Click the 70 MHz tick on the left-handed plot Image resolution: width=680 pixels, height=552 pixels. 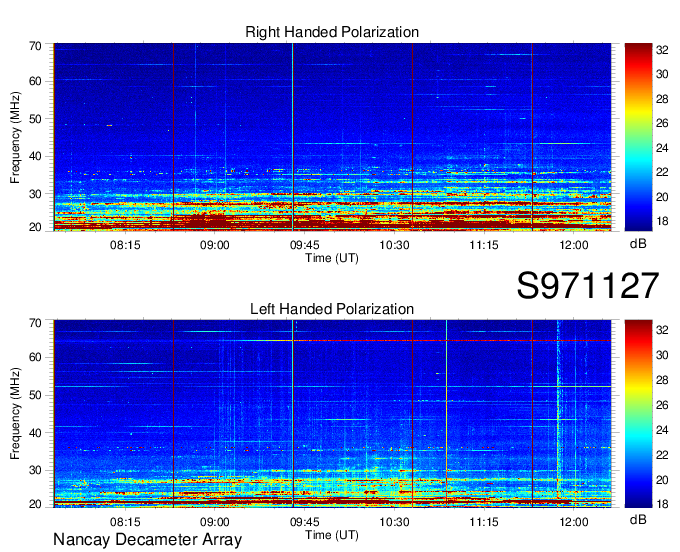click(x=35, y=322)
